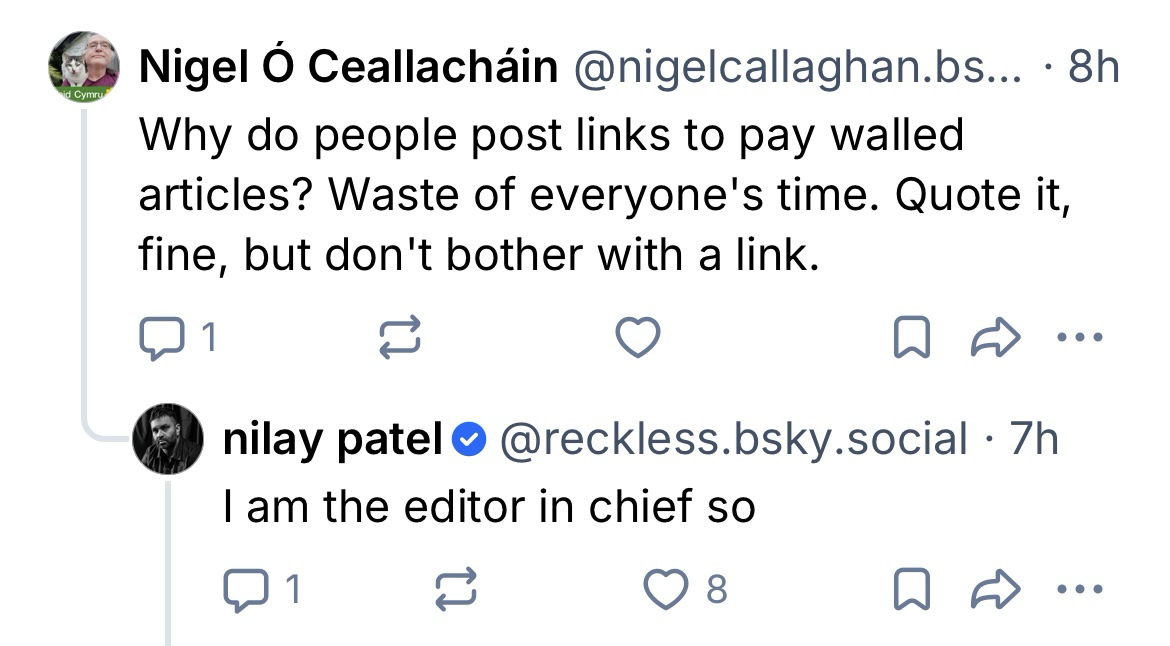
Task: Open the @reckless.bsky.social handle
Action: (x=732, y=439)
